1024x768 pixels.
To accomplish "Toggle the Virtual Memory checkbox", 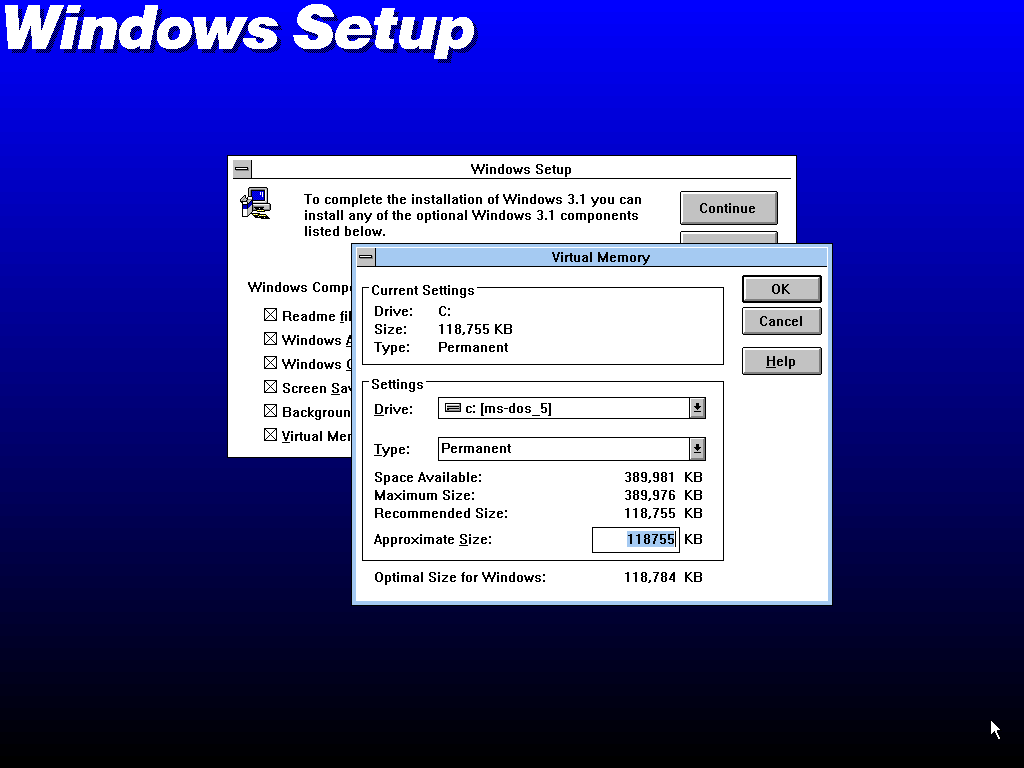I will point(270,435).
